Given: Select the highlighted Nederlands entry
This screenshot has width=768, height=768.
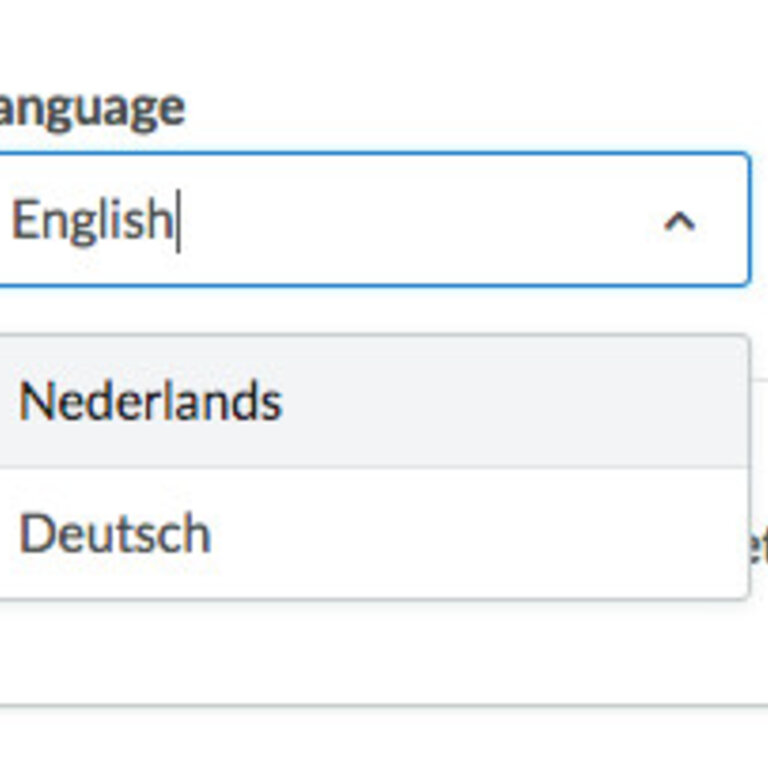Looking at the screenshot, I should point(150,402).
